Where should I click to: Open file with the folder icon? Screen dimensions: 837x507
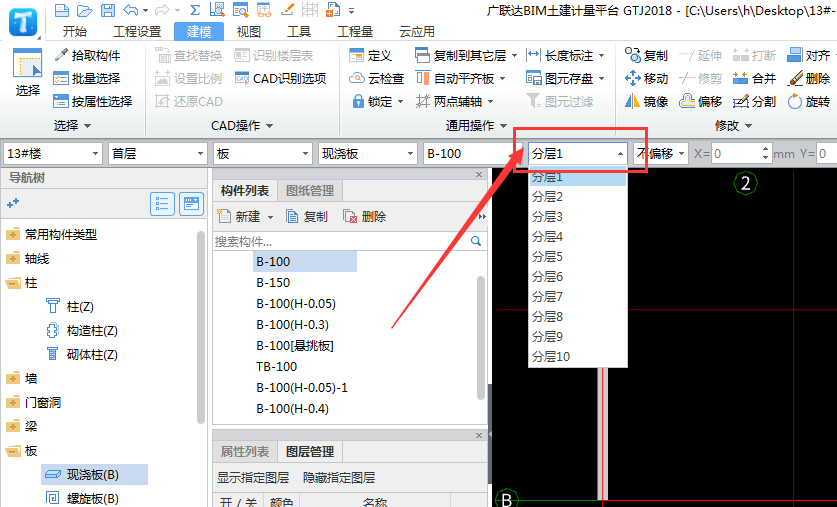click(84, 10)
